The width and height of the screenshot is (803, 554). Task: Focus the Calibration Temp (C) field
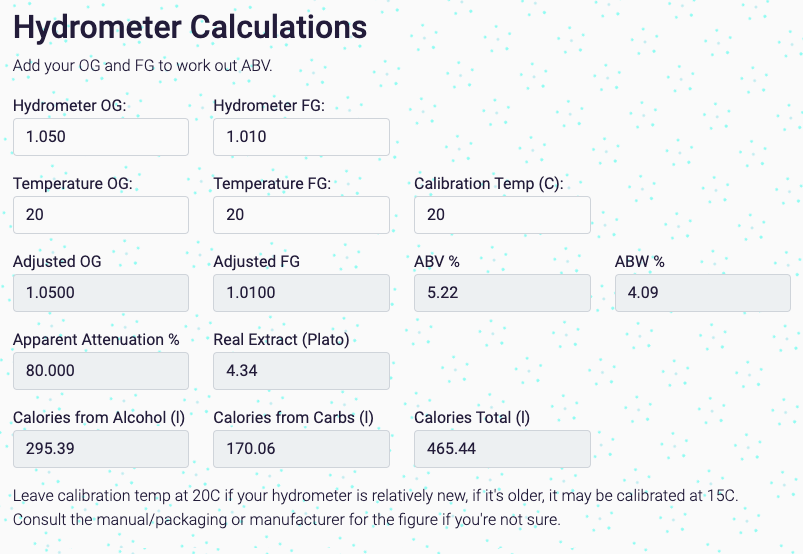[x=502, y=215]
